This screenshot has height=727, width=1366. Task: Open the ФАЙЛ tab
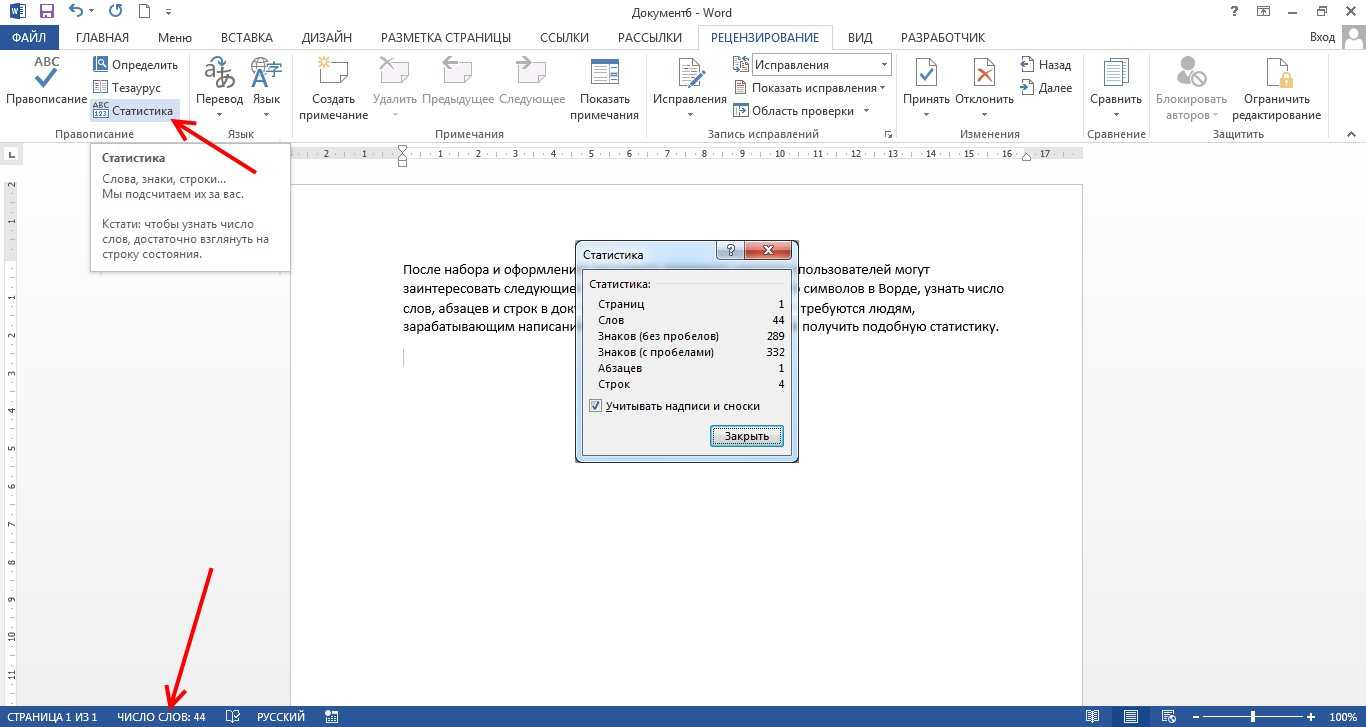(x=30, y=37)
